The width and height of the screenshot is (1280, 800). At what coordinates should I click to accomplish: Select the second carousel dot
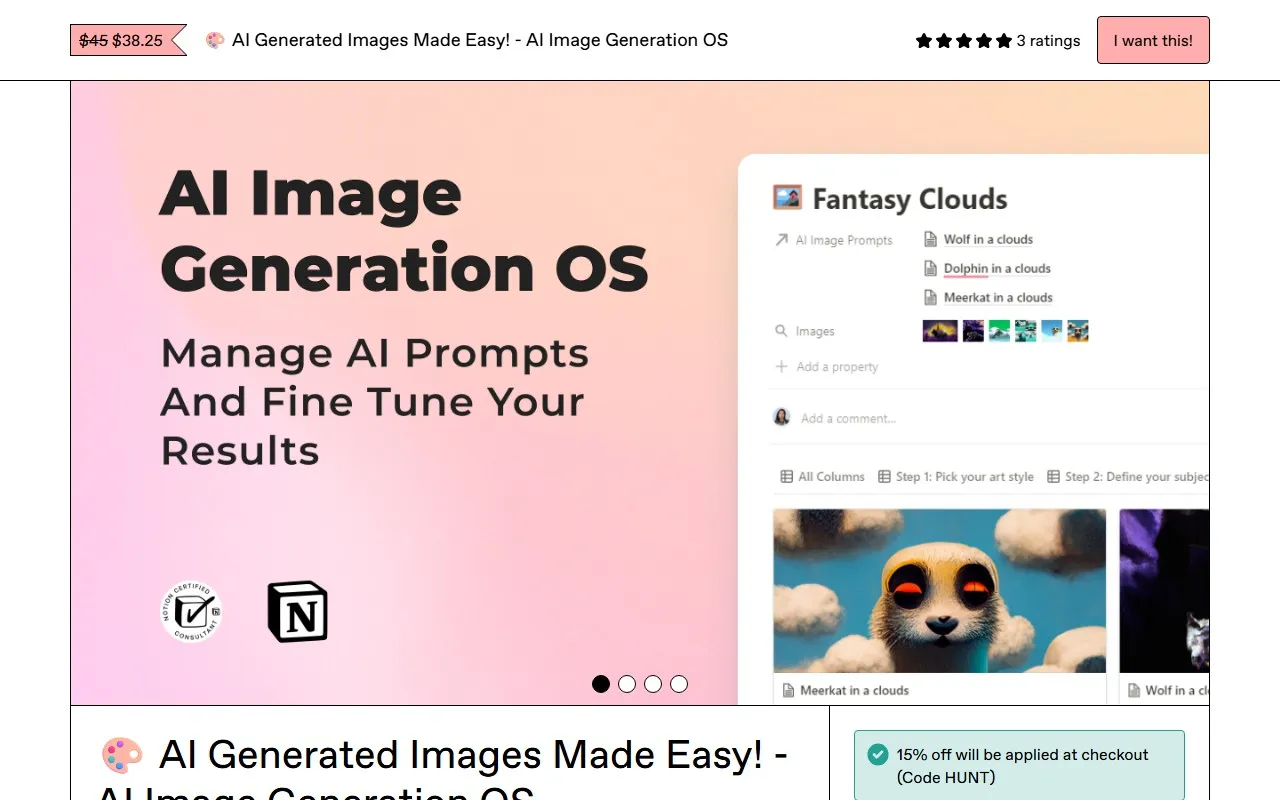(627, 684)
